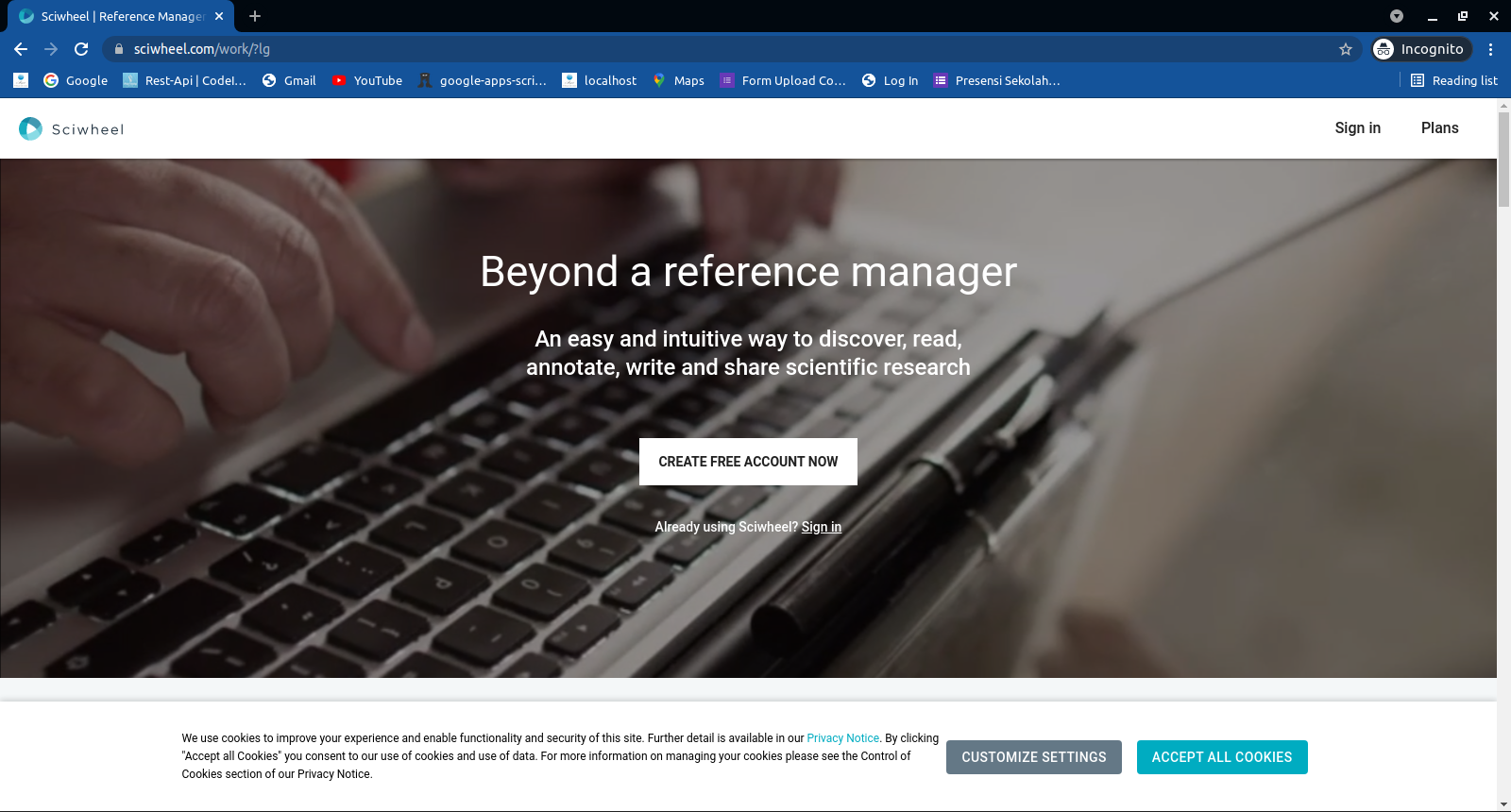Restore down the Chrome window

(1463, 16)
